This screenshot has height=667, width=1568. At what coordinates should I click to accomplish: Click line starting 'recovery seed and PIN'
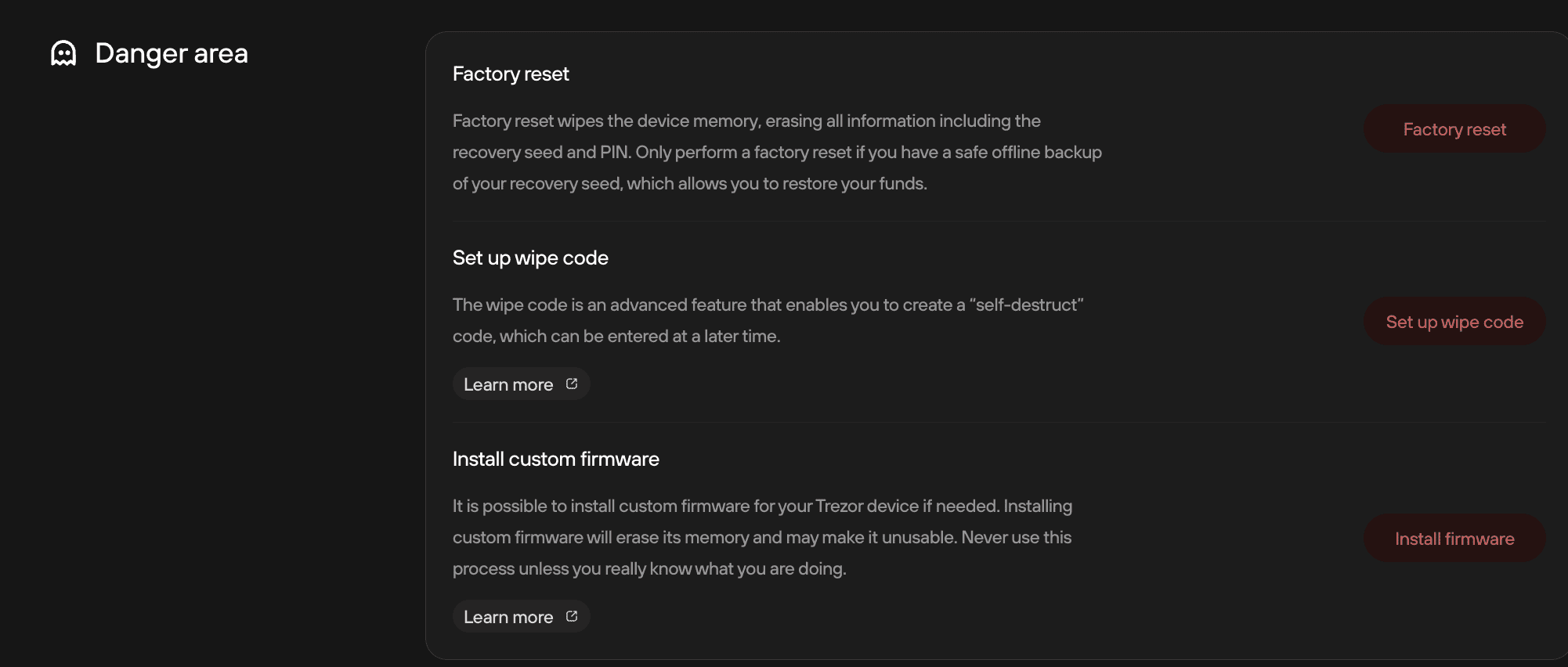click(777, 152)
